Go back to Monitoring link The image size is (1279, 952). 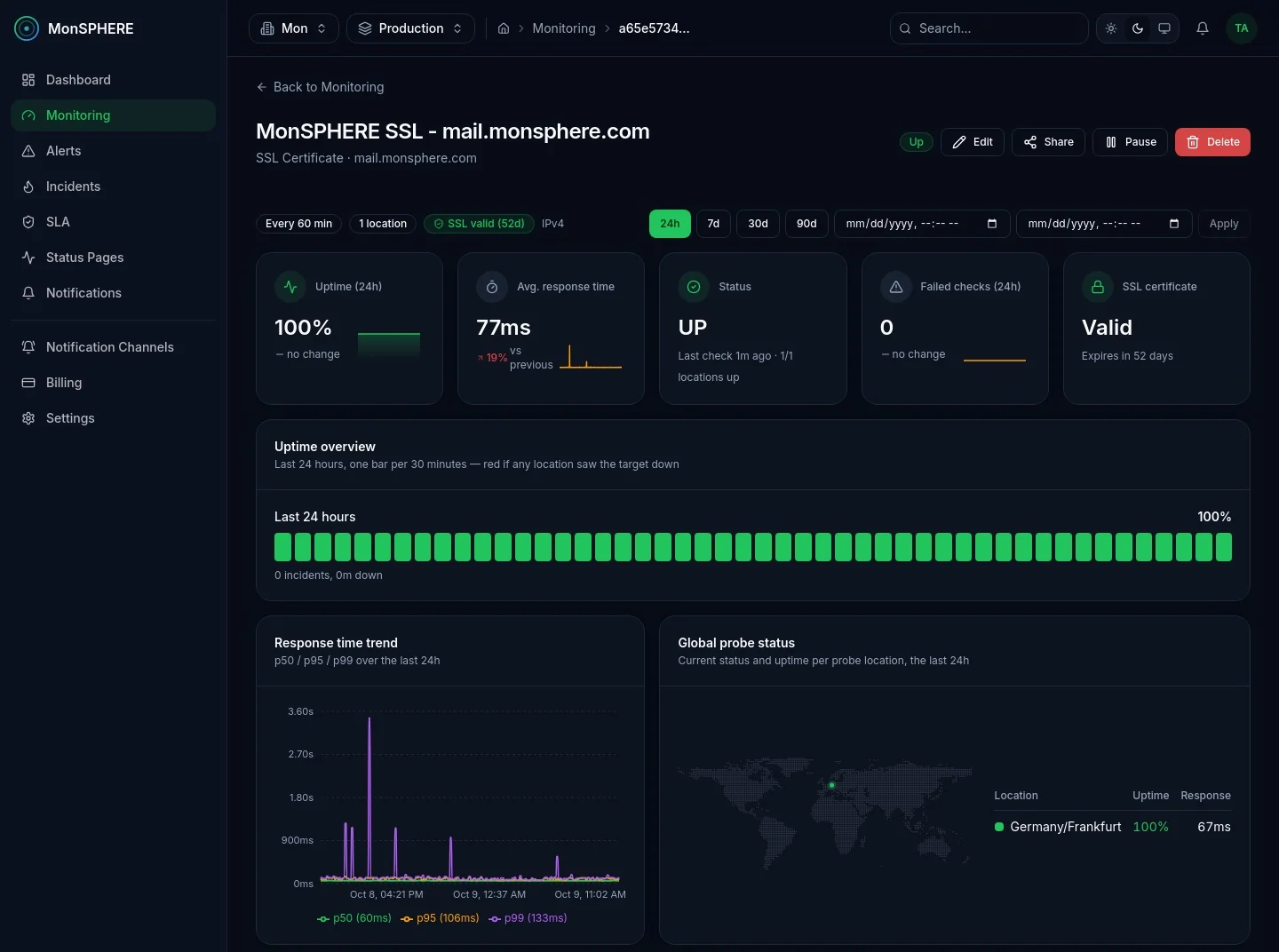pyautogui.click(x=320, y=87)
